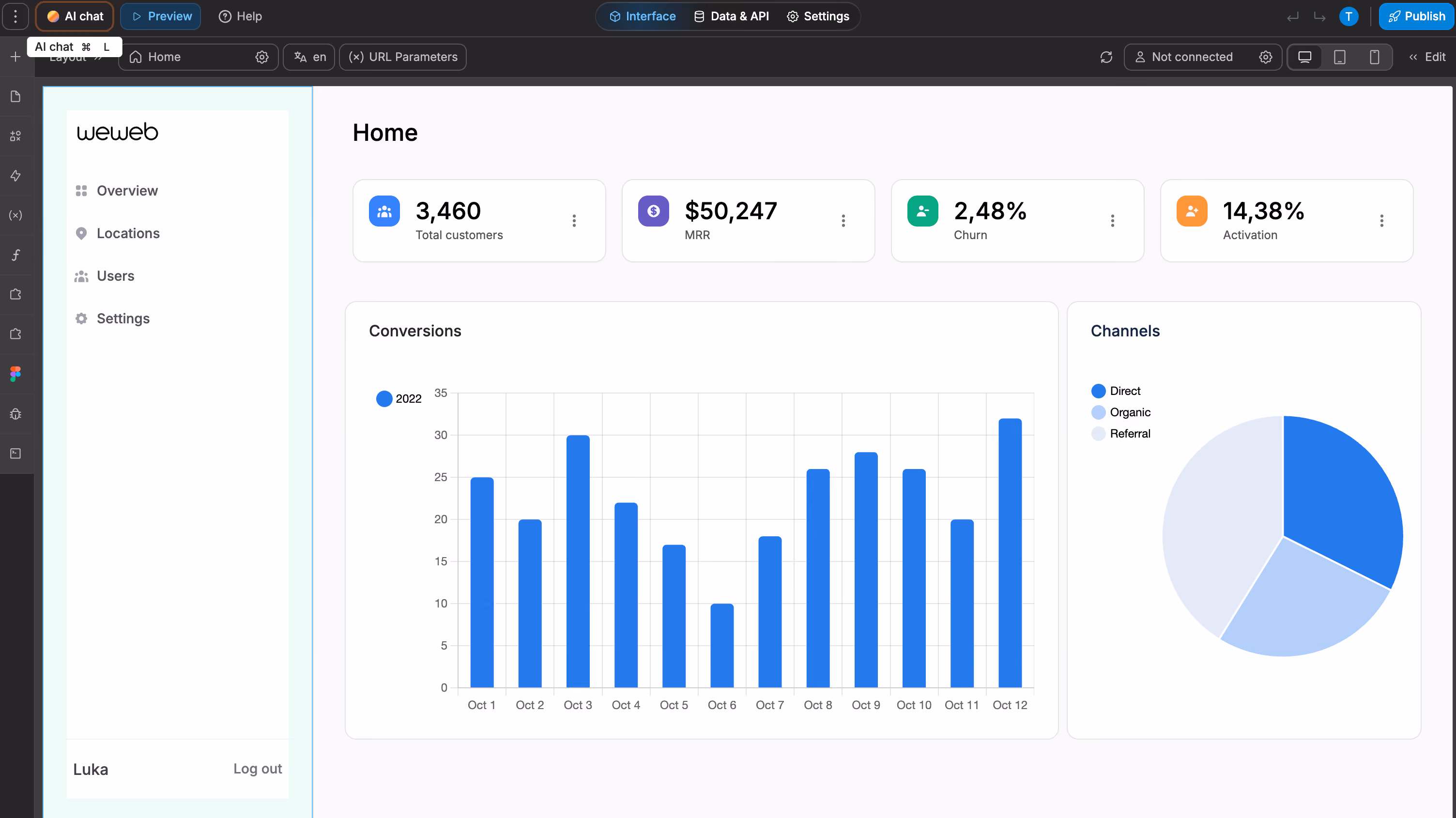1456x818 pixels.
Task: Open the MRR card three-dot menu
Action: pyautogui.click(x=843, y=220)
